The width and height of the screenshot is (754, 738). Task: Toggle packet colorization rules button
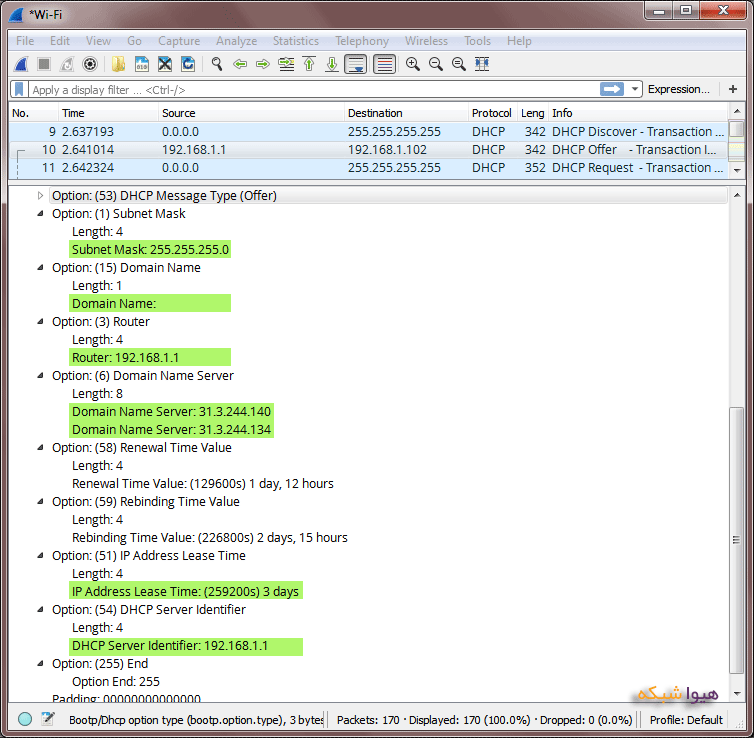click(385, 64)
